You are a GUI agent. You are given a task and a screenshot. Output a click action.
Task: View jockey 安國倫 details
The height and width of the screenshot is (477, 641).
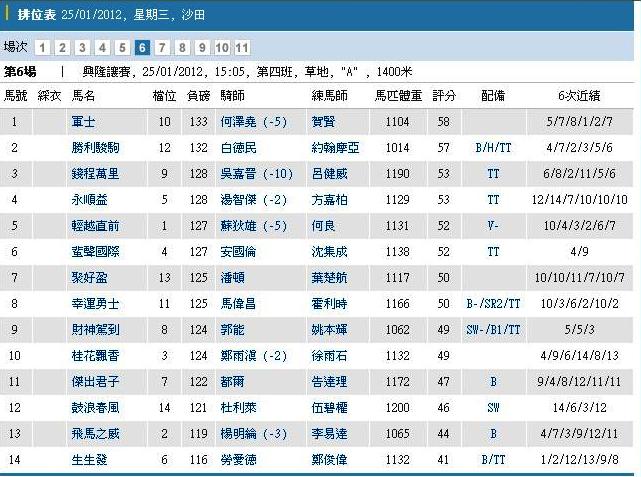(x=238, y=251)
